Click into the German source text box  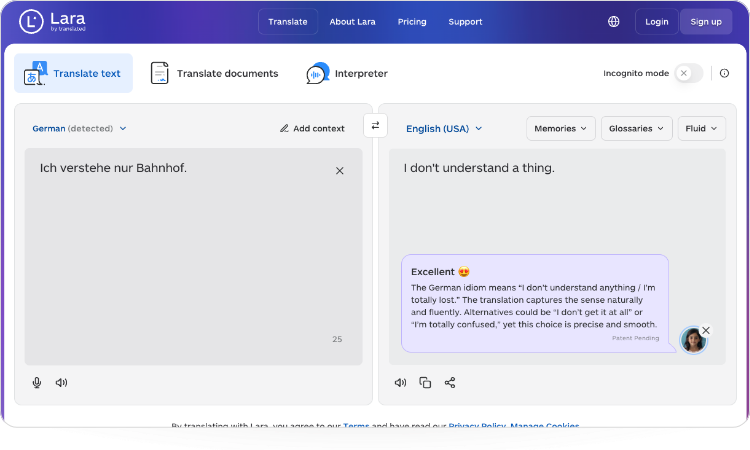194,257
